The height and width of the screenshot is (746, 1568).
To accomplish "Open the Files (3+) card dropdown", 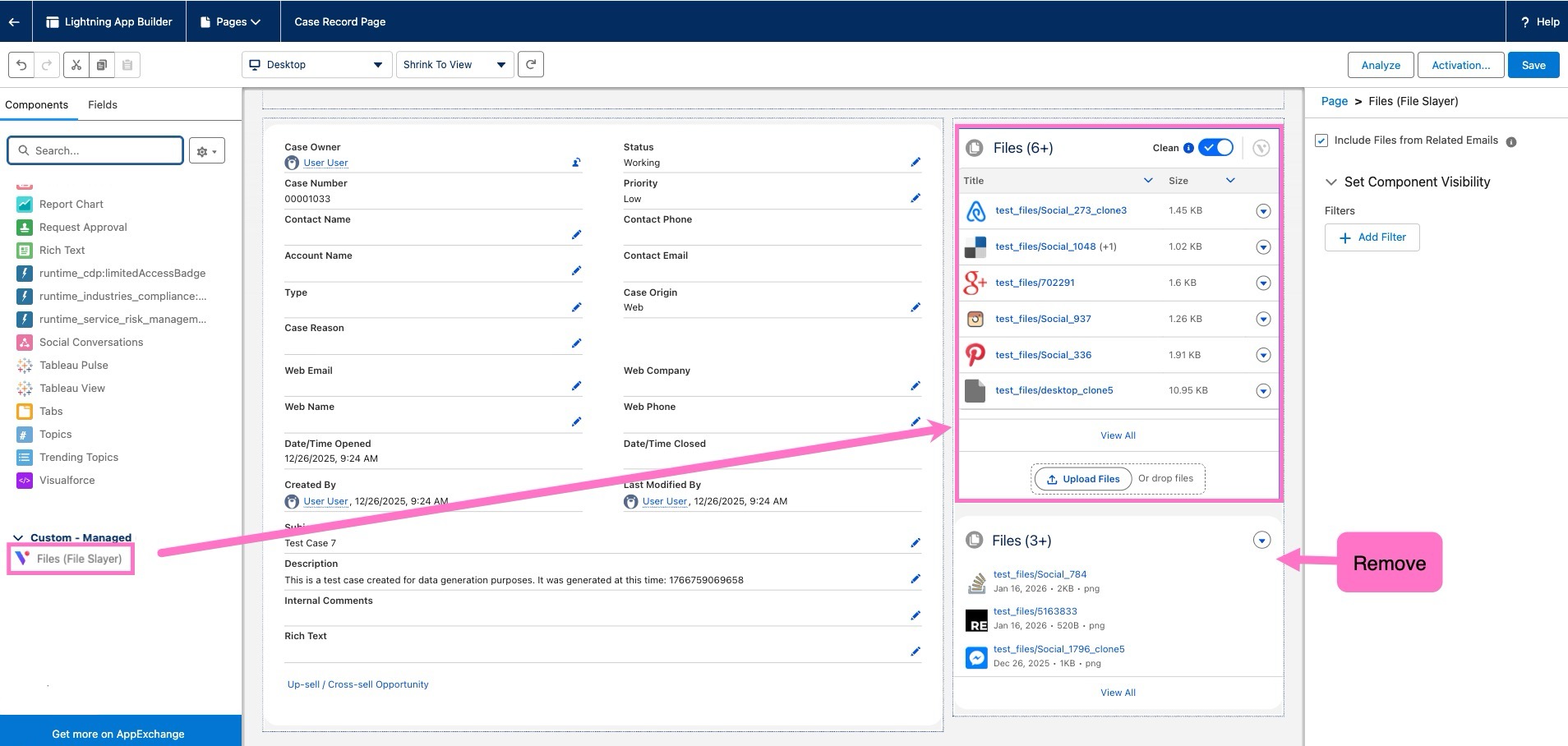I will click(x=1261, y=540).
